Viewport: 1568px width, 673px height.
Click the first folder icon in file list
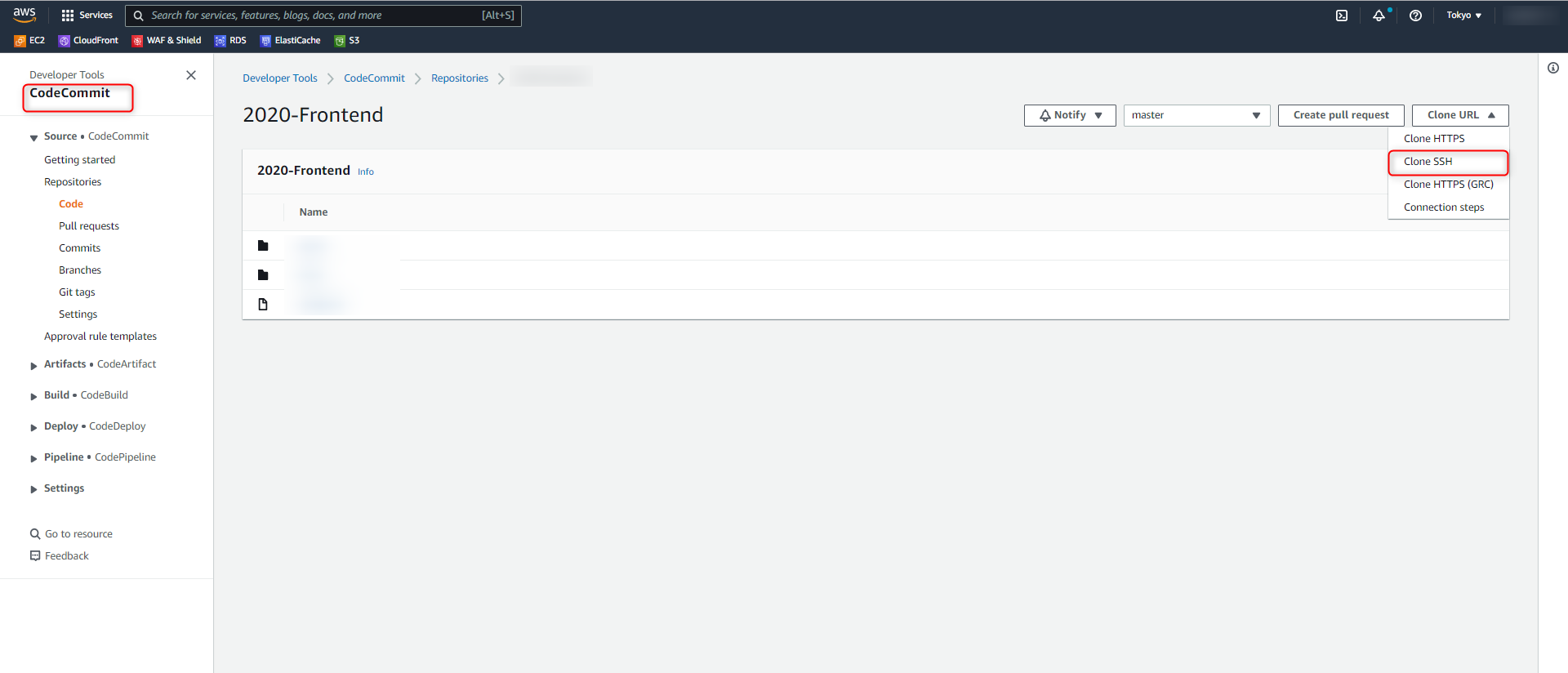tap(263, 246)
